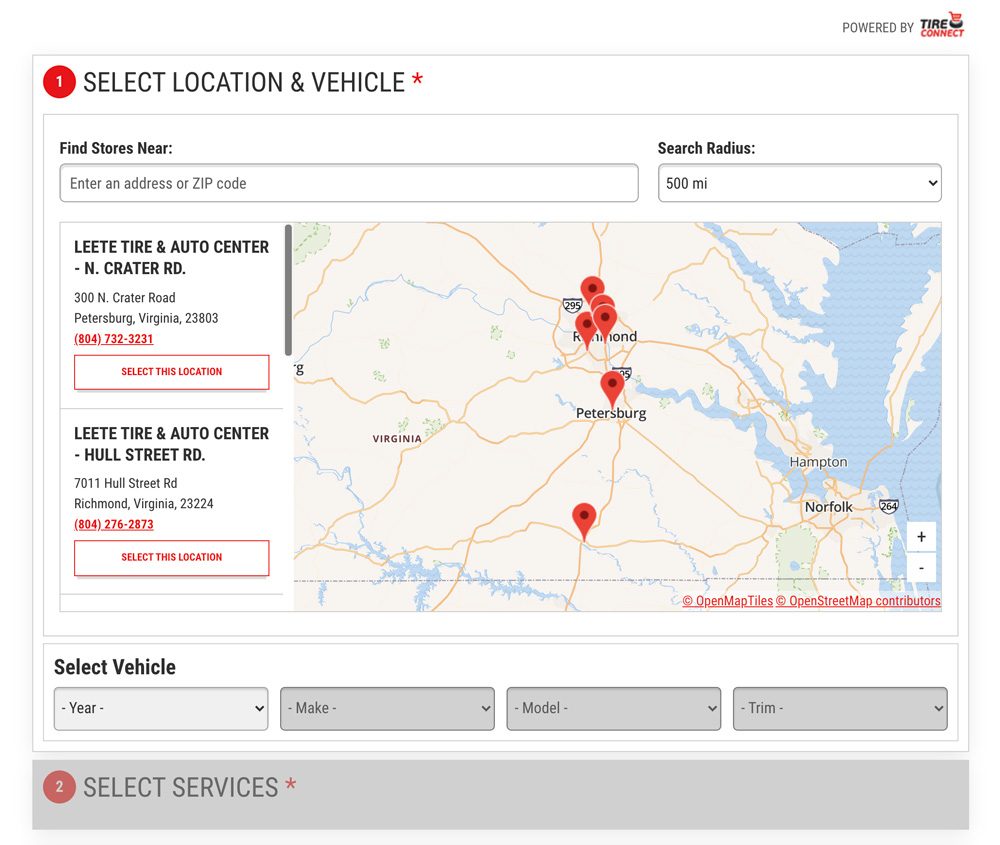
Task: Call (804) 732-3231 phone link
Action: tap(114, 339)
